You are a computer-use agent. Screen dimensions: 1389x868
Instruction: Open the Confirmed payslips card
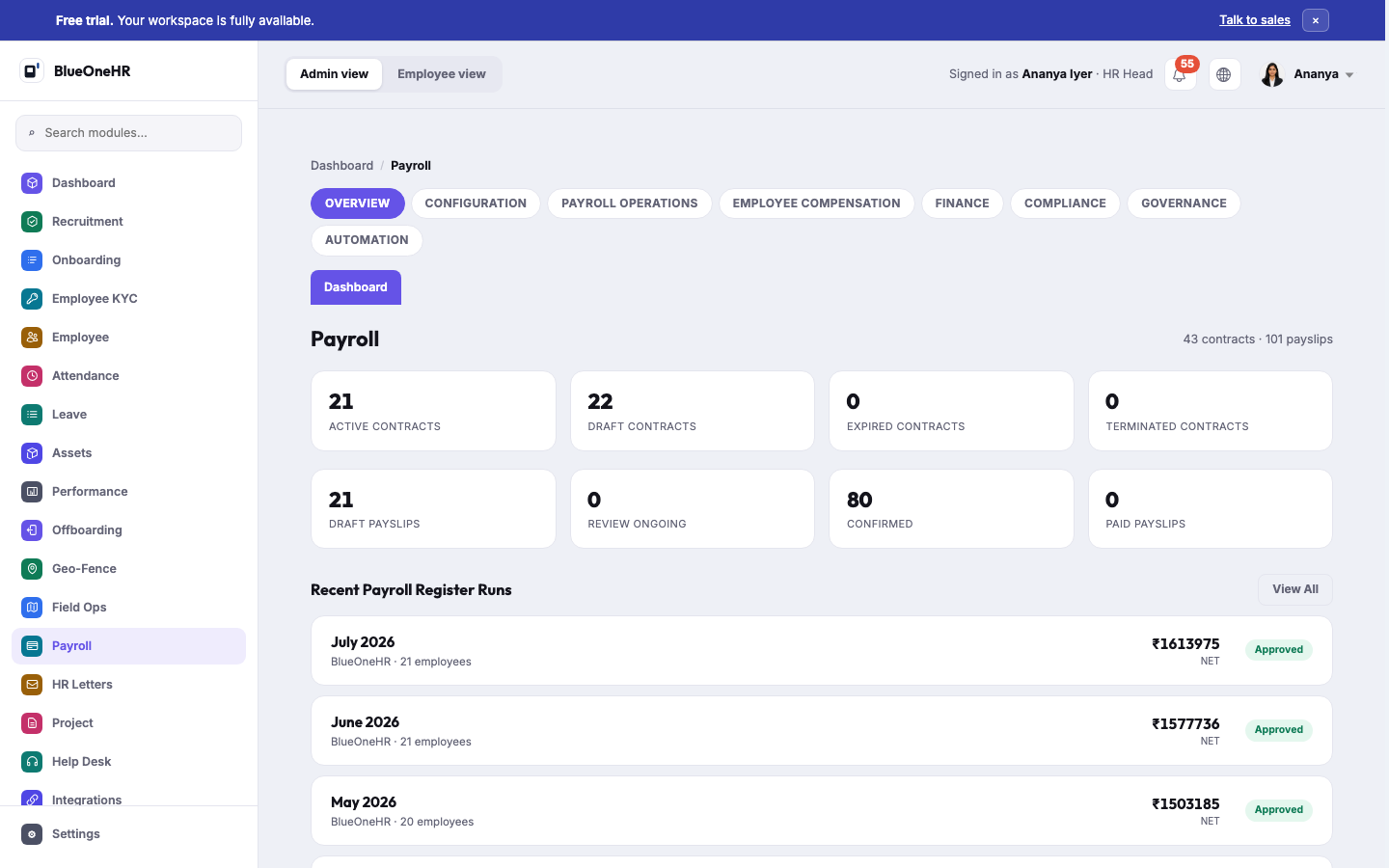(x=951, y=509)
